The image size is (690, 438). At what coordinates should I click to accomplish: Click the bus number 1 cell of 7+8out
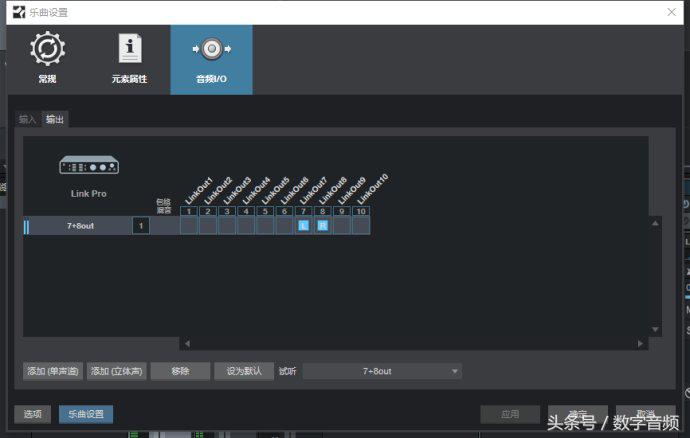141,226
